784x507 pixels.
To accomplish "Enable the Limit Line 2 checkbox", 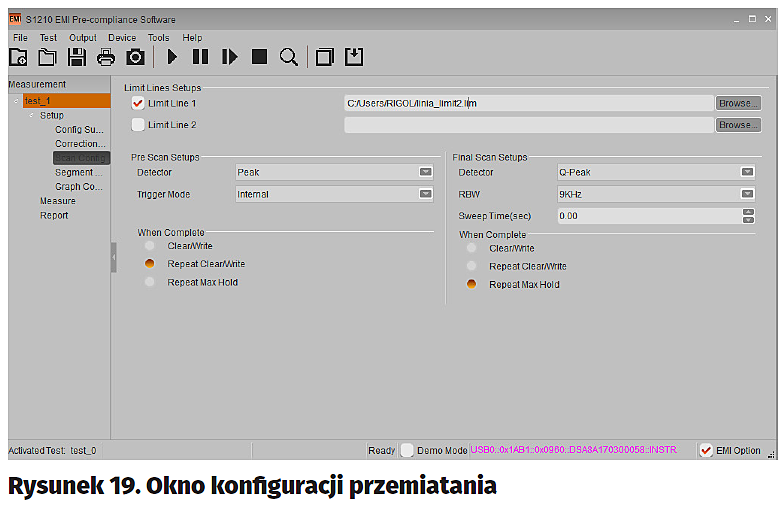I will [139, 125].
